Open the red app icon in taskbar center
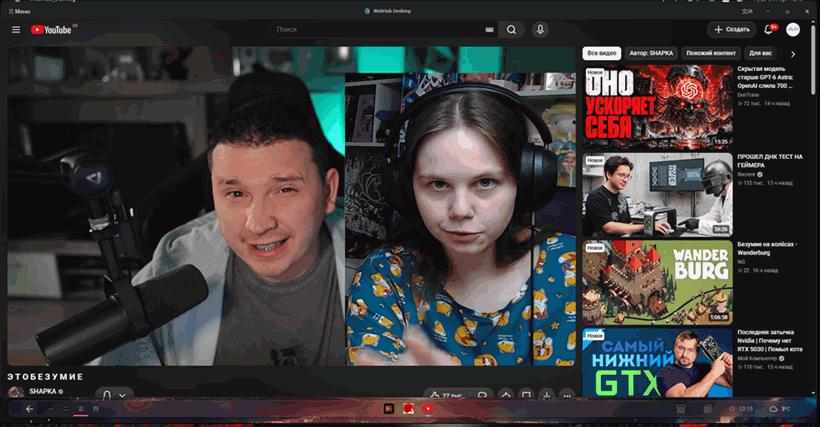820x427 pixels. point(408,409)
